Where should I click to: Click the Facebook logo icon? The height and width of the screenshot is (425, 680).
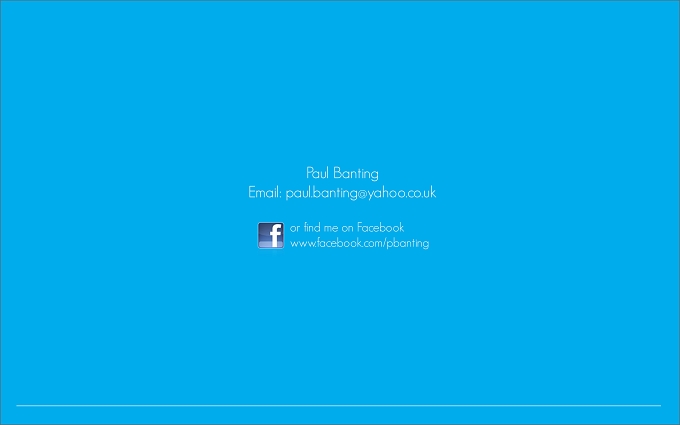271,235
